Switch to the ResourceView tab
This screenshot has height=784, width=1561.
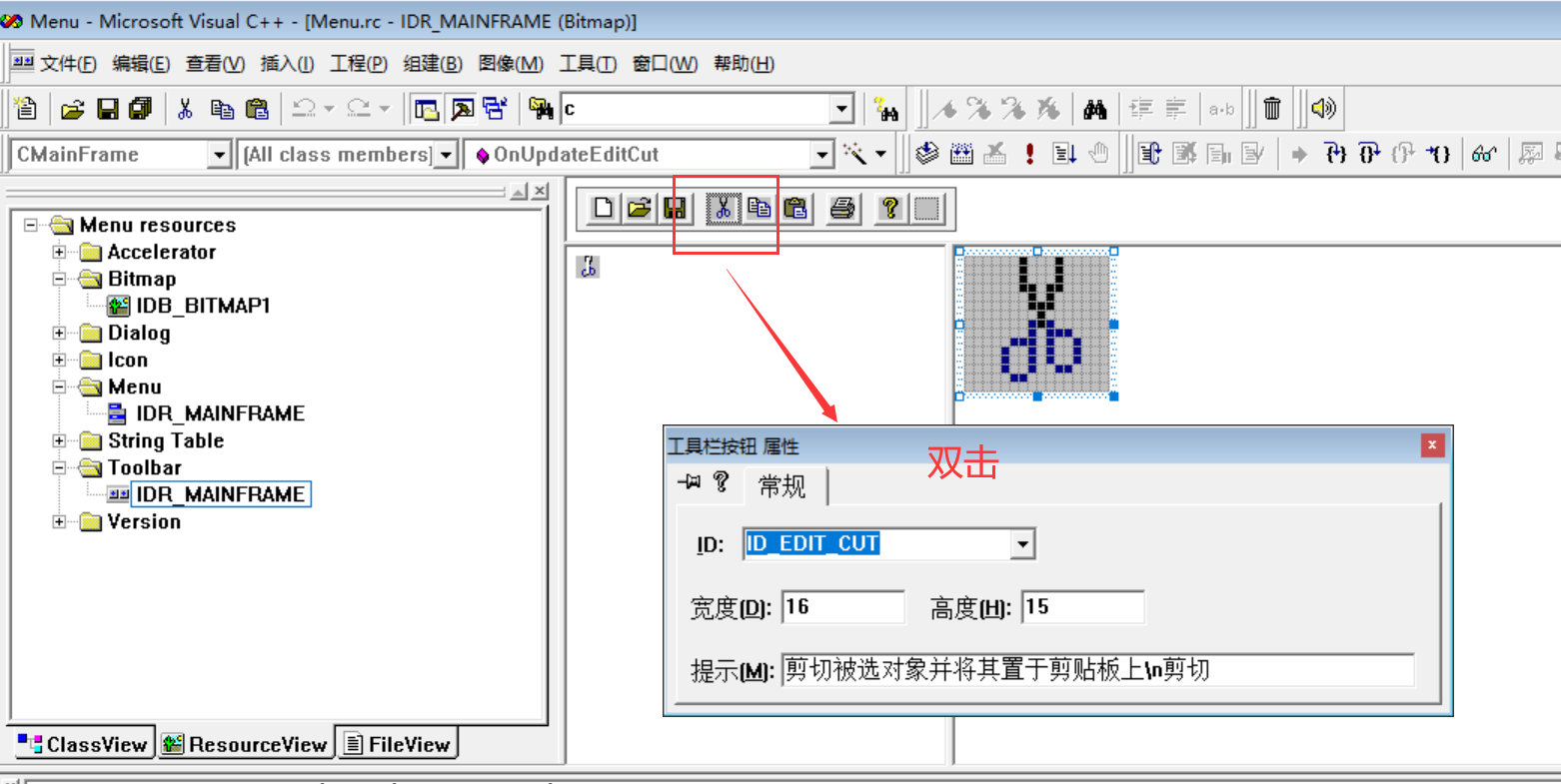(x=245, y=744)
